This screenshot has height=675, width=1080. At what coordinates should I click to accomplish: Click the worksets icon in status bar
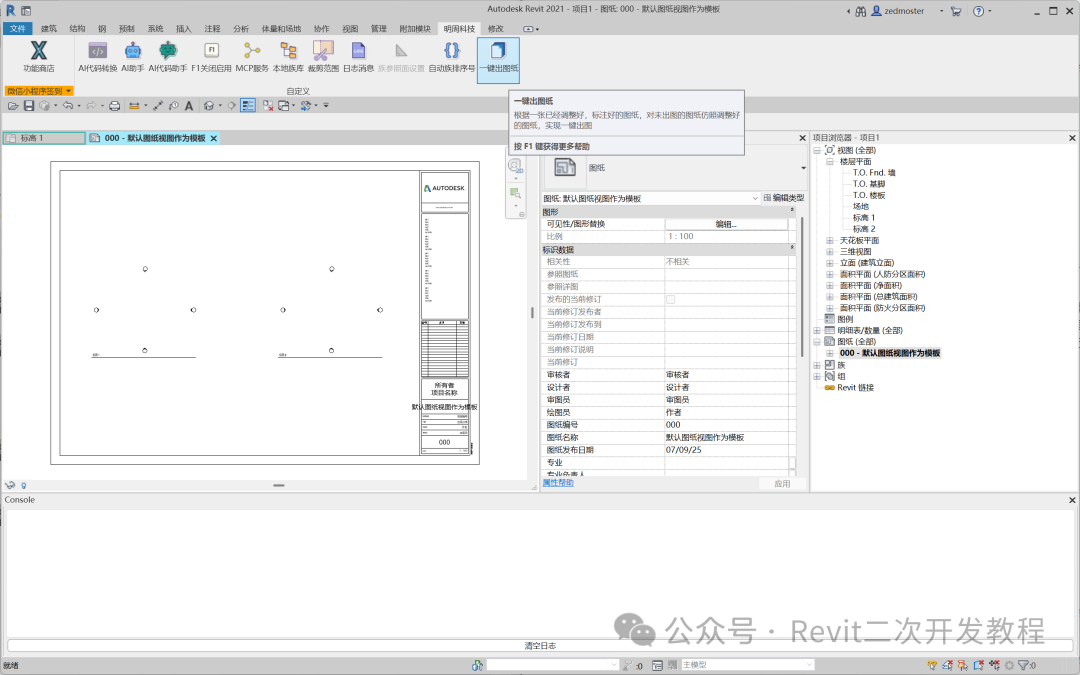click(x=477, y=665)
